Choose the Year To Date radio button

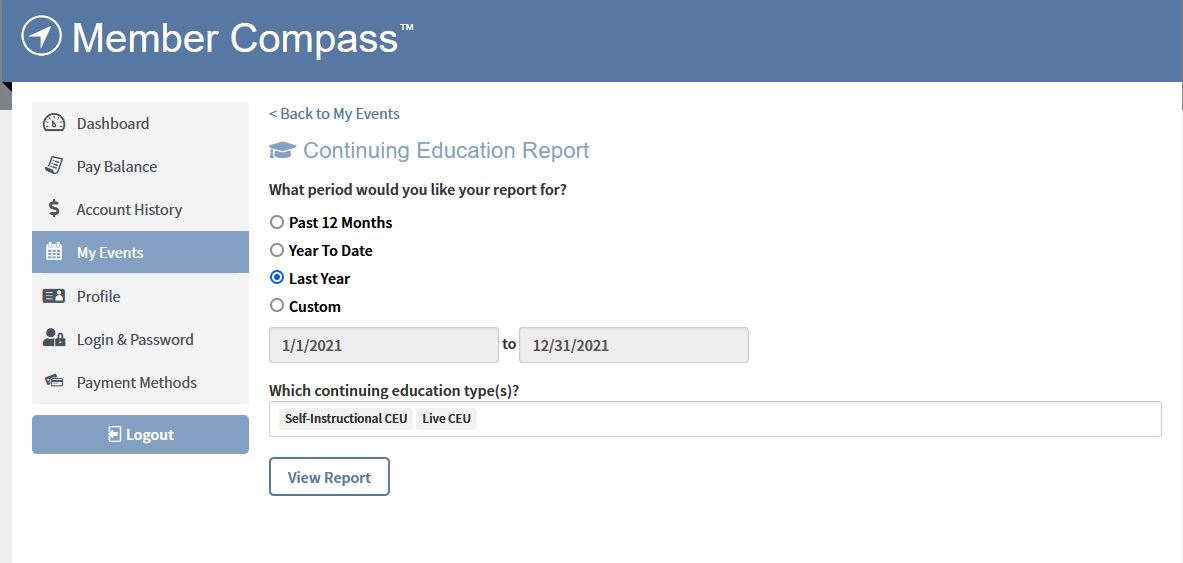277,250
